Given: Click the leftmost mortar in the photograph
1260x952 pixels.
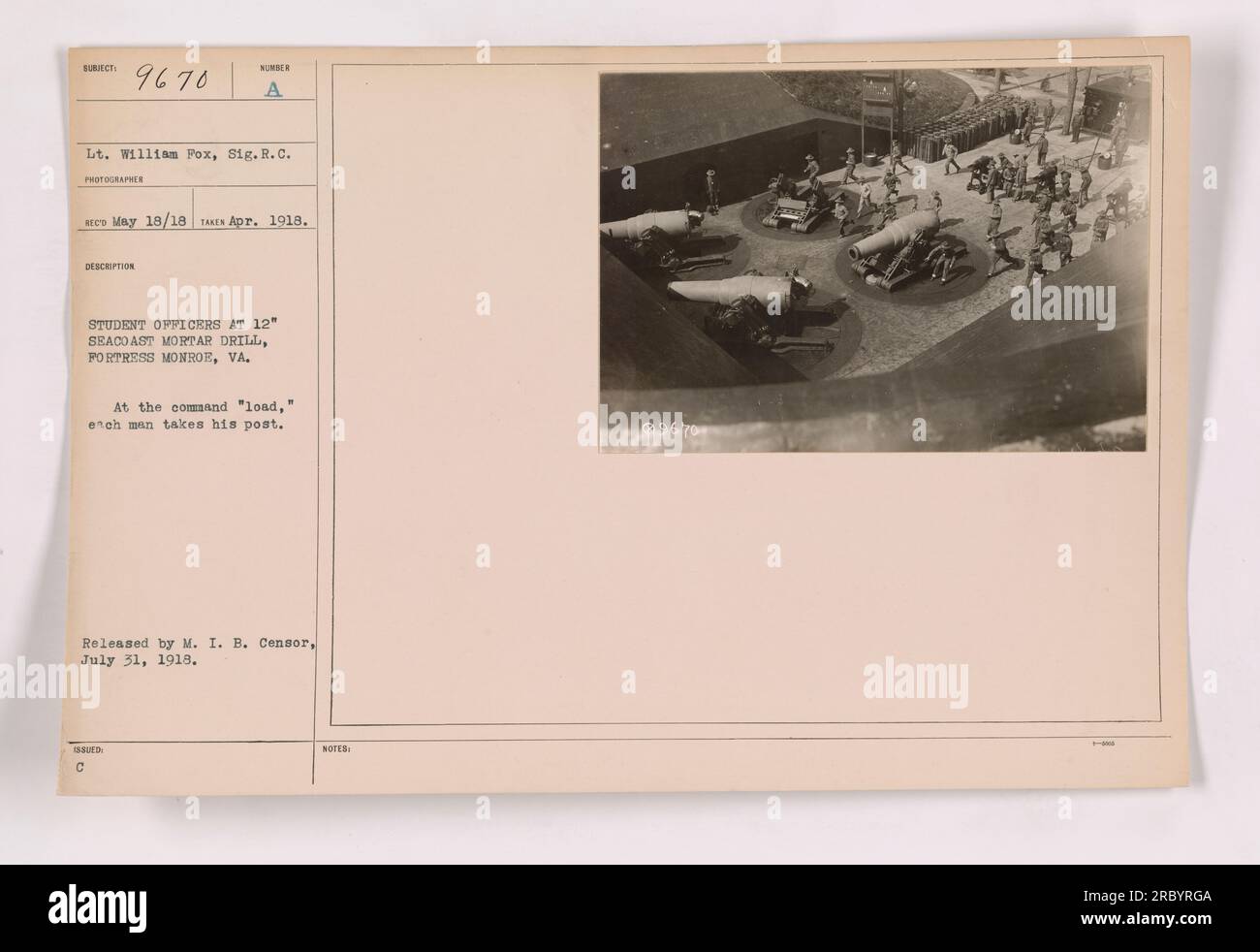Looking at the screenshot, I should coord(645,230).
